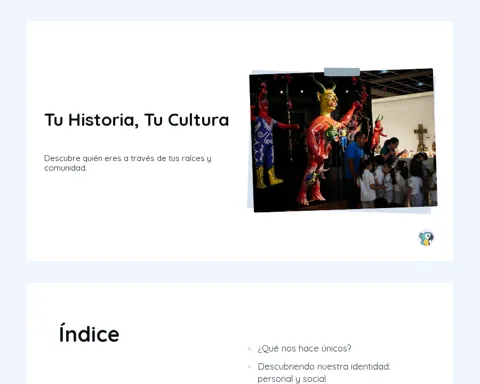Click the blue-dressed figure's yellow boots

click(x=269, y=177)
